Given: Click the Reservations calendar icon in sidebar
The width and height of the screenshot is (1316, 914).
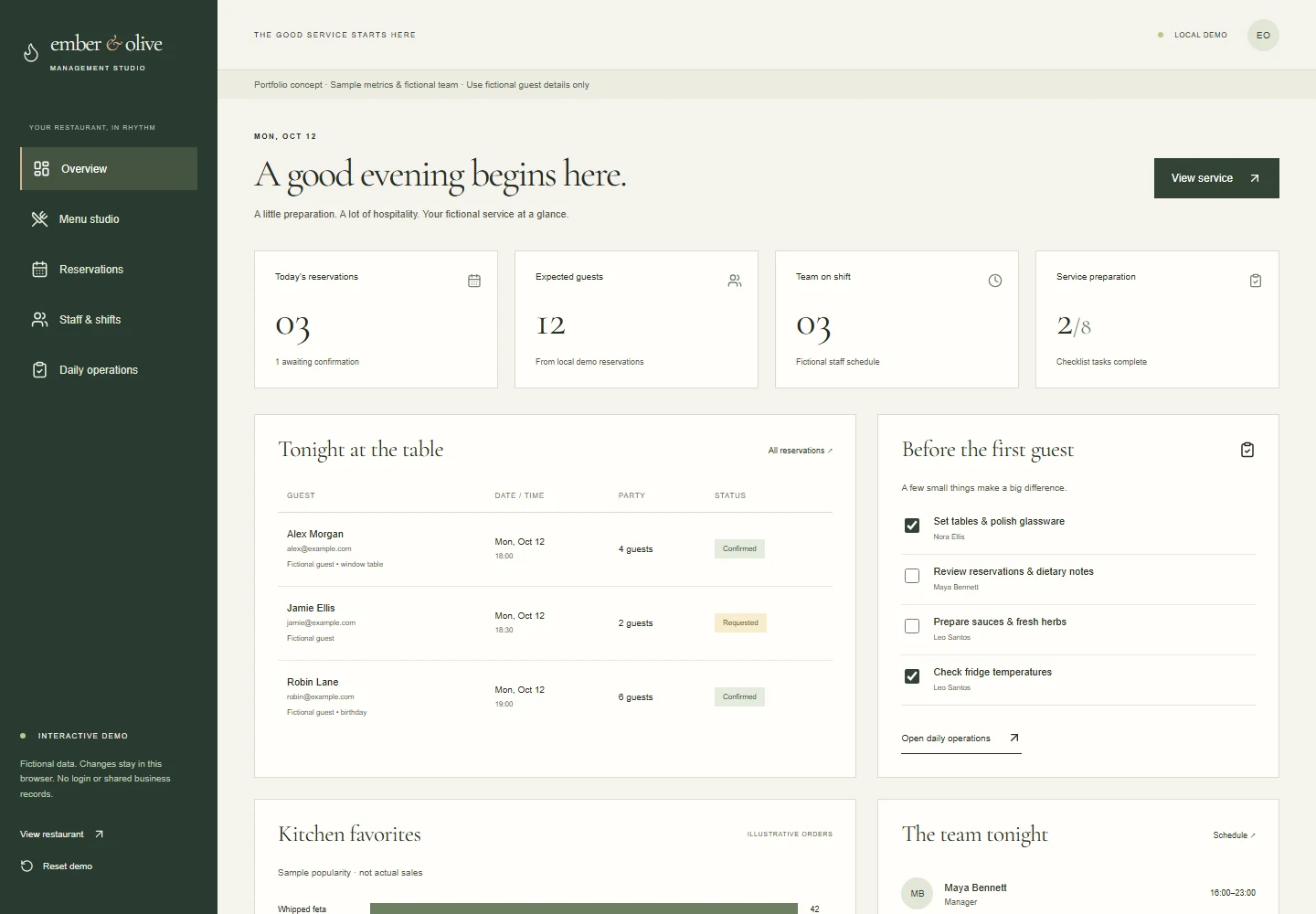Looking at the screenshot, I should (x=39, y=270).
